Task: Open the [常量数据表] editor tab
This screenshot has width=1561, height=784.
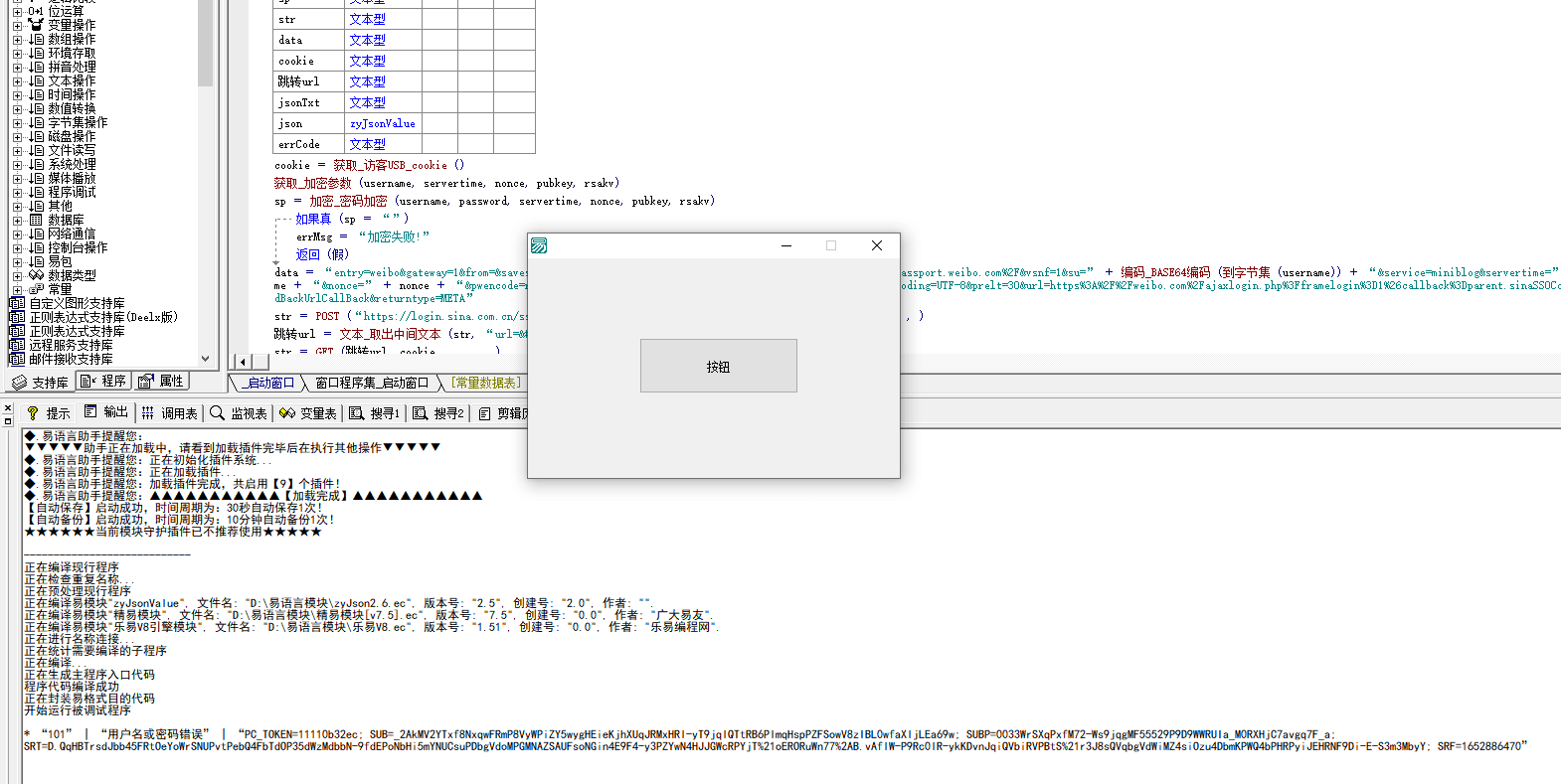Action: click(x=485, y=383)
